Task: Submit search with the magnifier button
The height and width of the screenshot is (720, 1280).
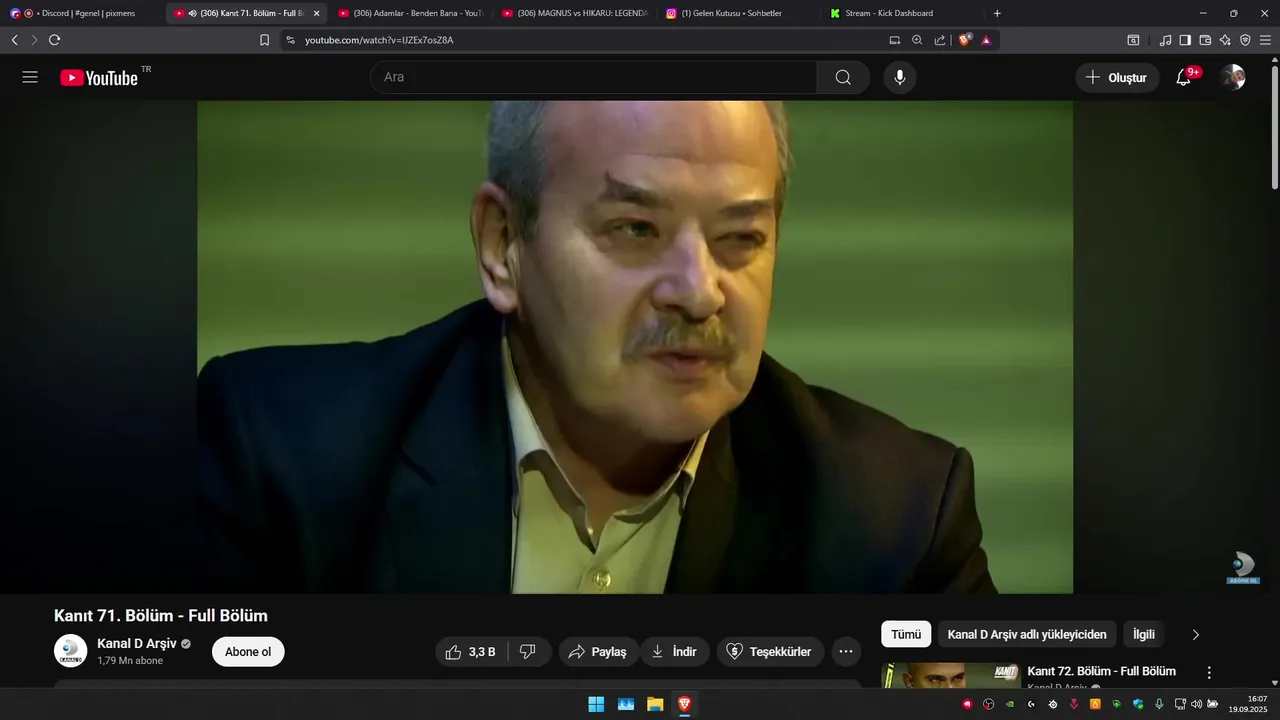Action: tap(843, 77)
